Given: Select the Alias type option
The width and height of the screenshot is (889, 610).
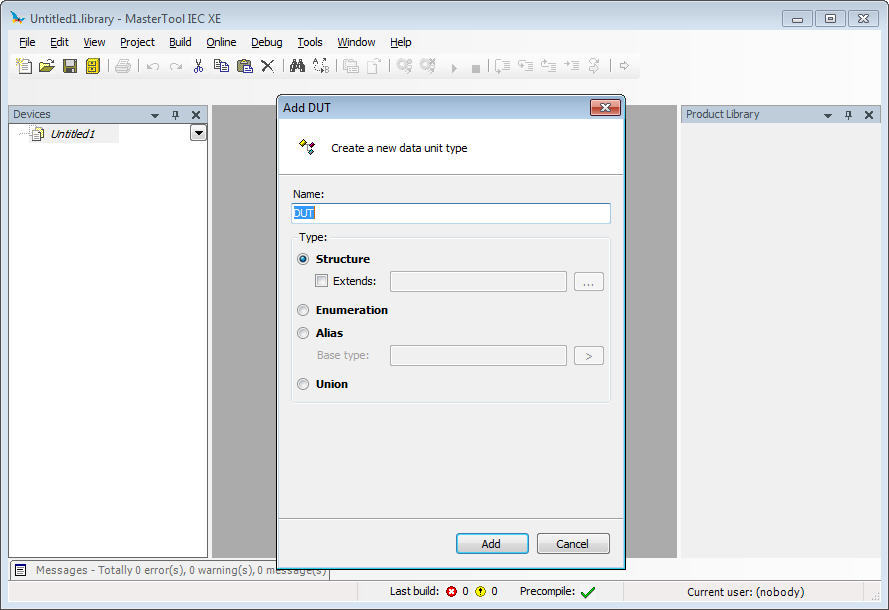Looking at the screenshot, I should (x=303, y=333).
